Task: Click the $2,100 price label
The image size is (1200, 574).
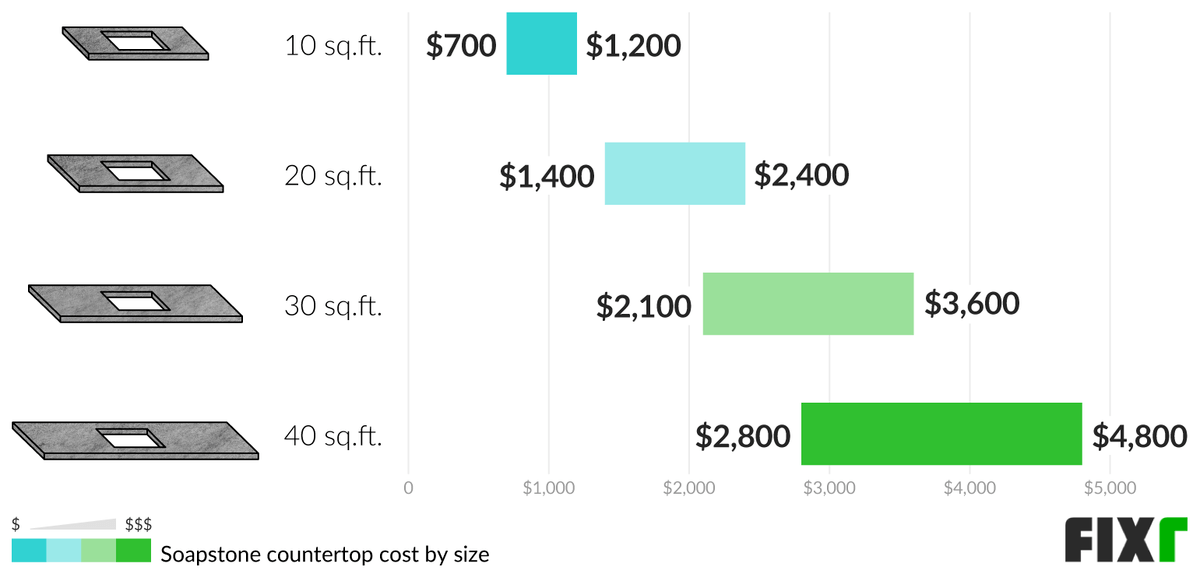Action: coord(644,306)
